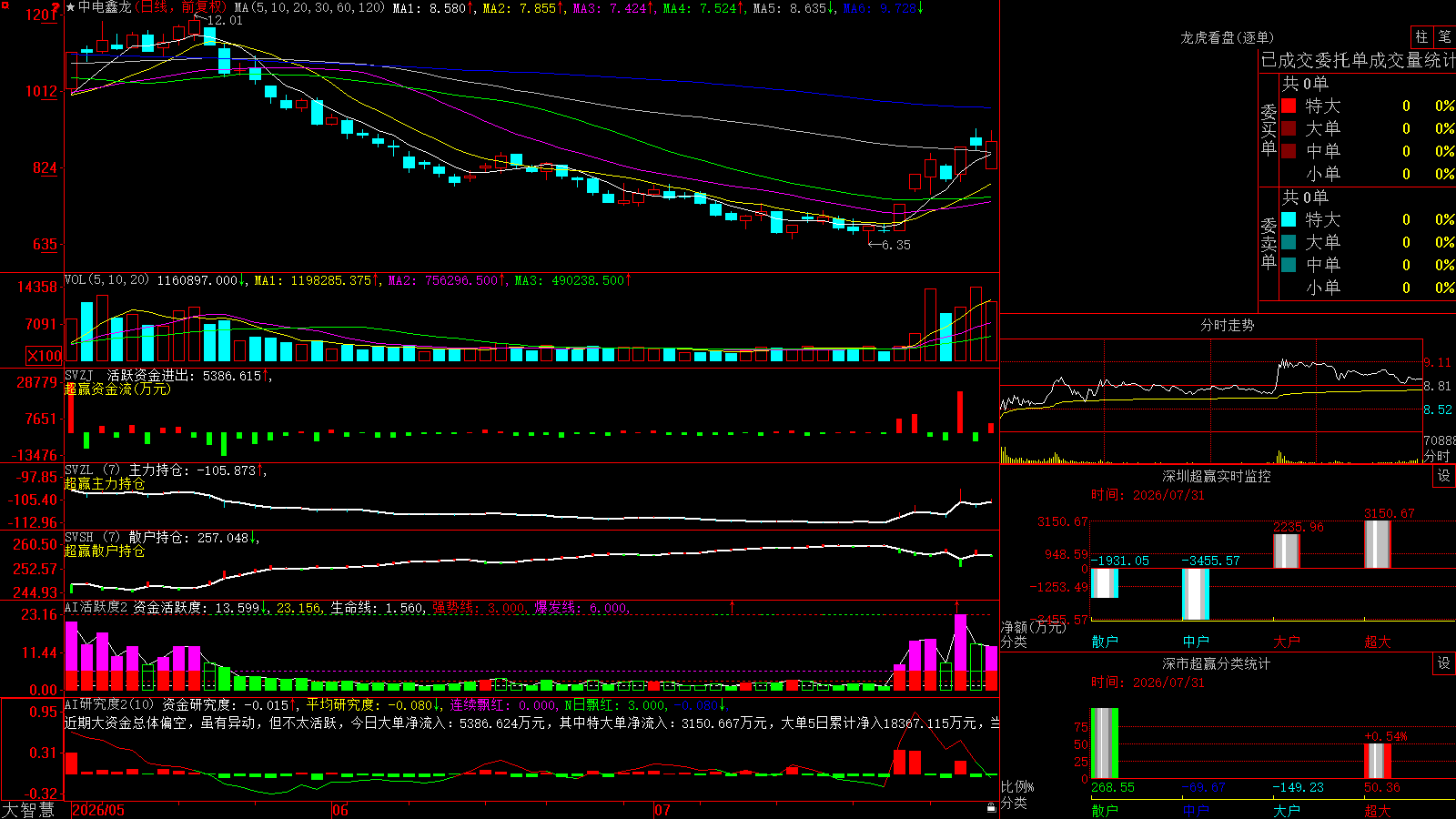
Task: Click the 06 month marker on timeline
Action: (x=340, y=810)
